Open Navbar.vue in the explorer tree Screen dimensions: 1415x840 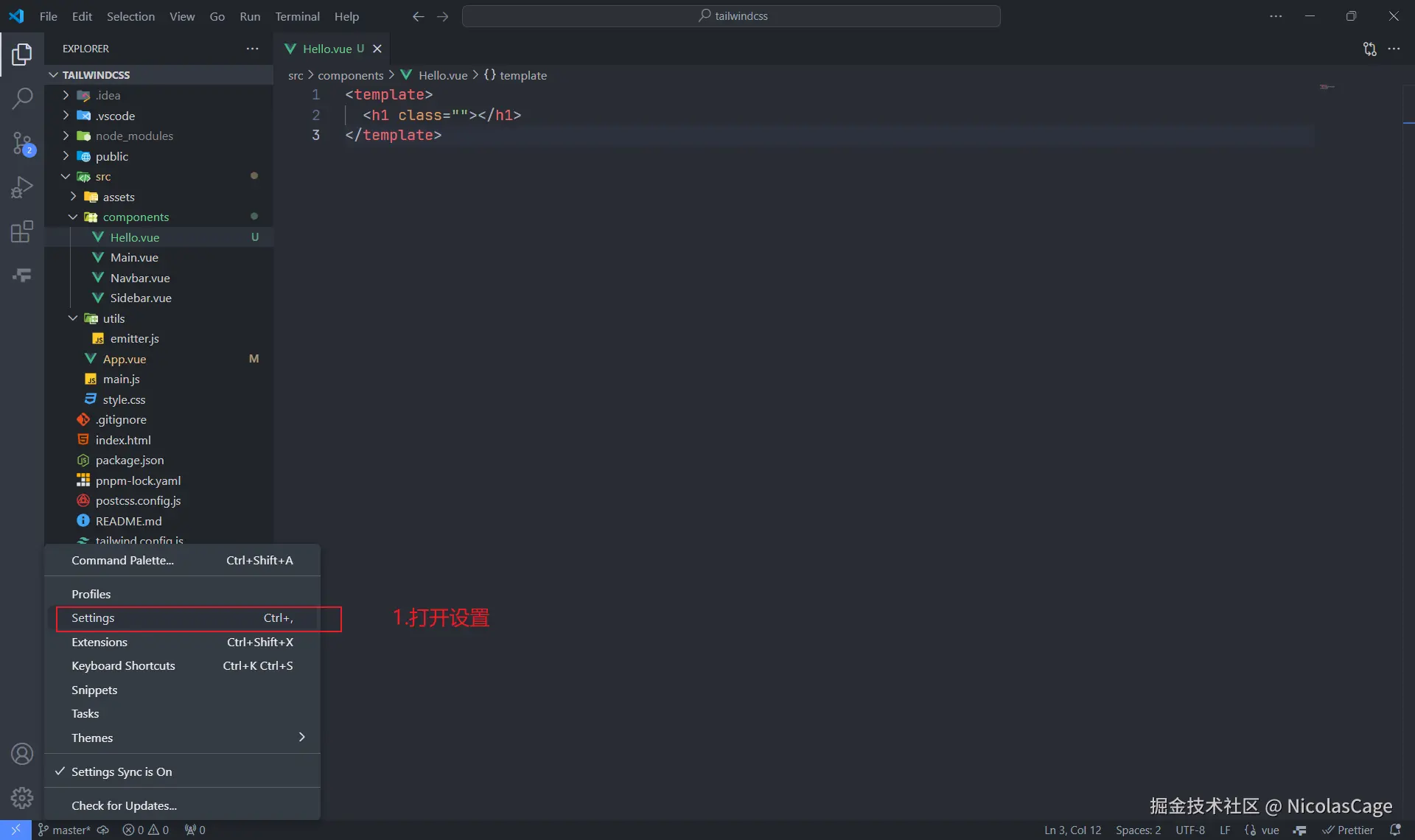[x=140, y=278]
